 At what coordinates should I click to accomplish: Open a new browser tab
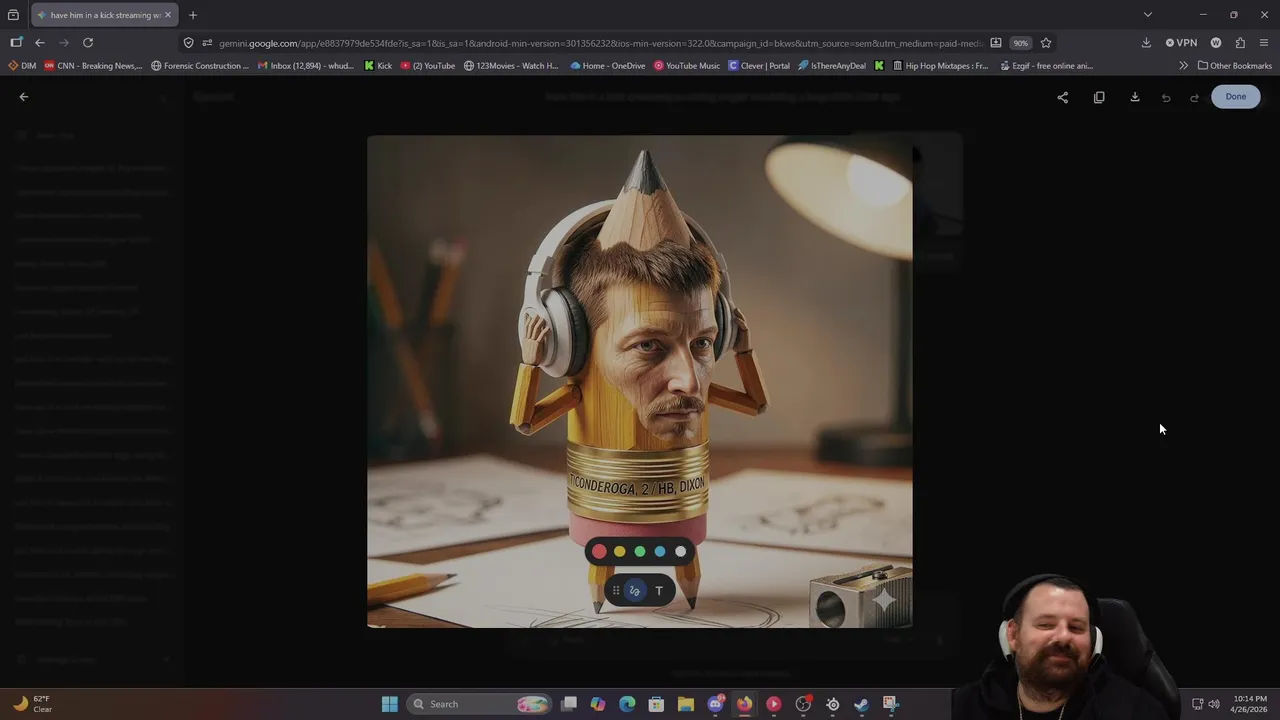(x=193, y=15)
